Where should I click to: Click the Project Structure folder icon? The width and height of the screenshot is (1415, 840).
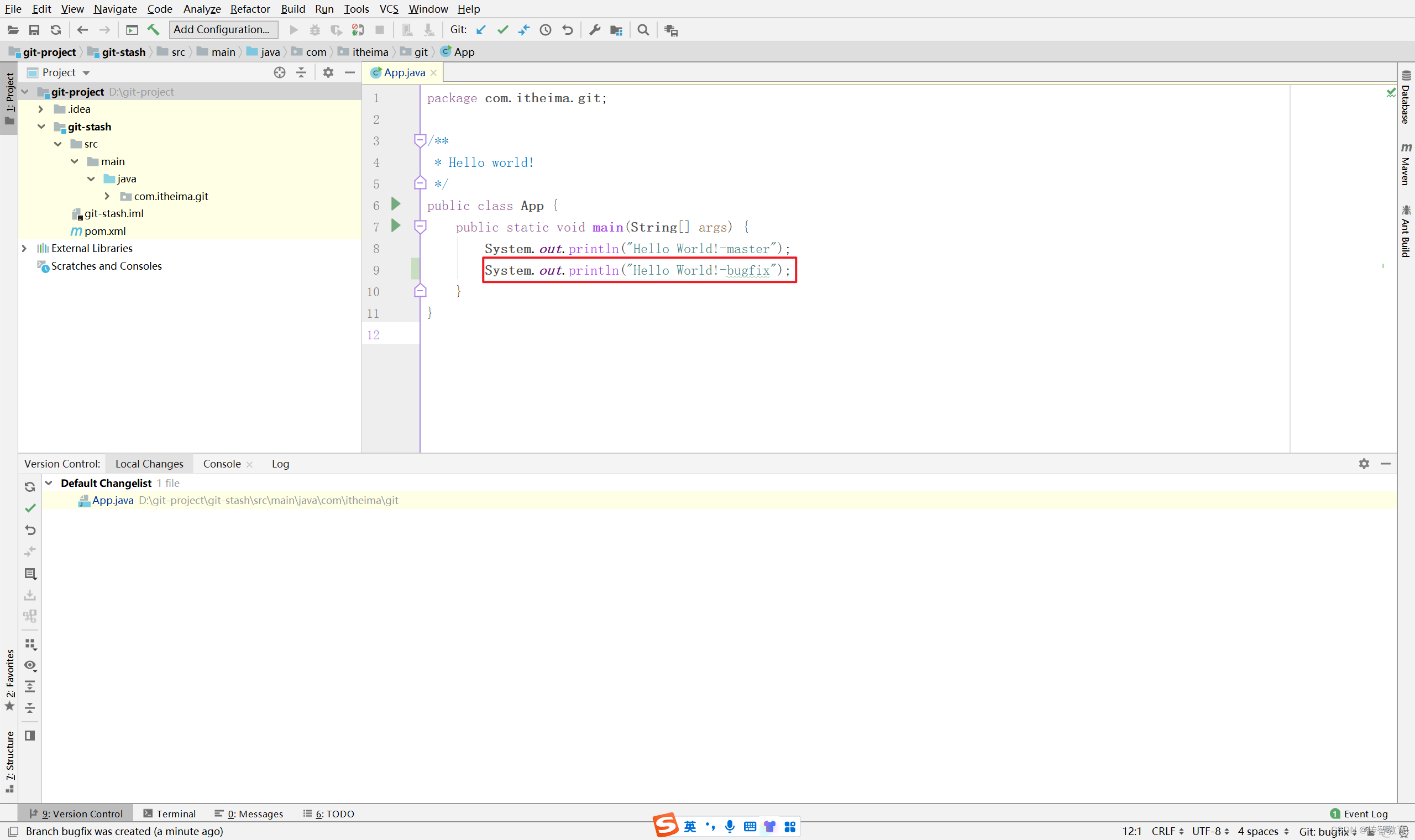tap(616, 30)
